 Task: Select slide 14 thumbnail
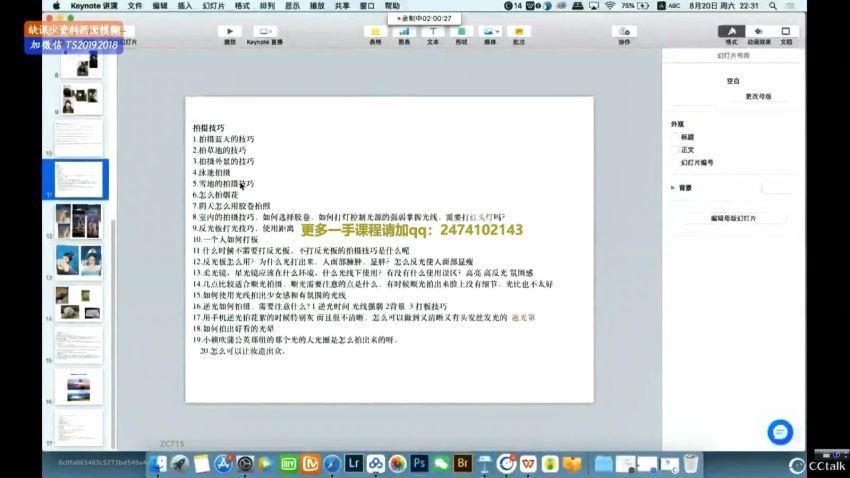click(x=79, y=303)
